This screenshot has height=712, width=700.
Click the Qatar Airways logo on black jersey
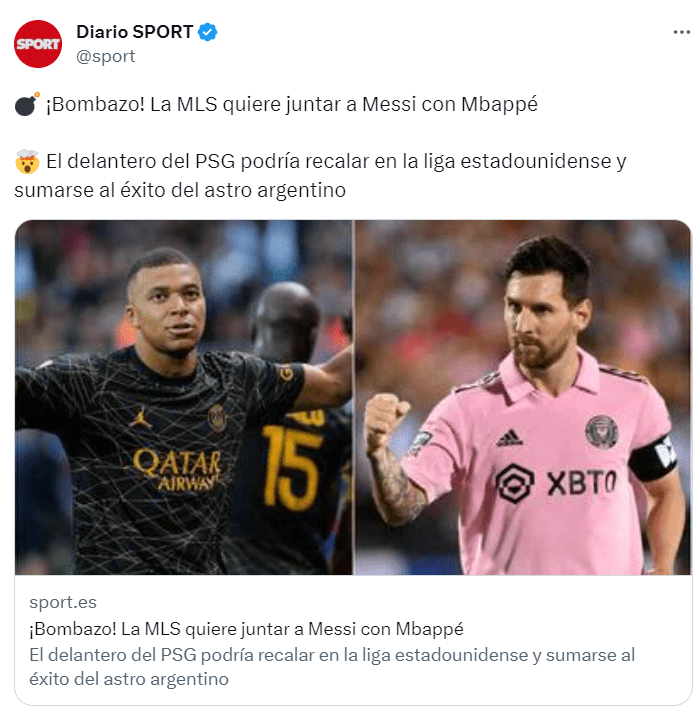pyautogui.click(x=179, y=470)
